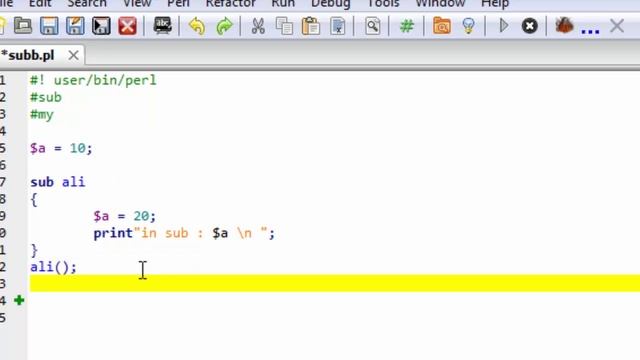The height and width of the screenshot is (360, 640).
Task: Click the 'ali();' call line
Action: (x=53, y=267)
